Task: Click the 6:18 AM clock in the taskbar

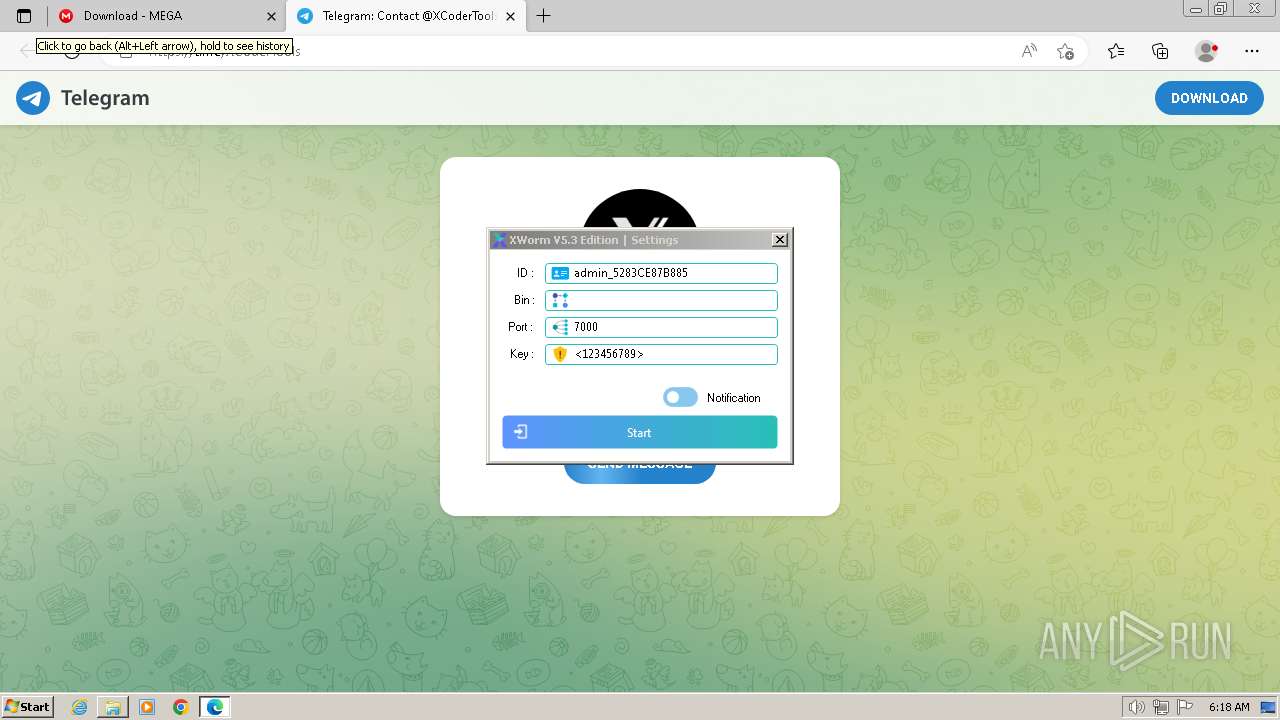Action: [x=1229, y=707]
